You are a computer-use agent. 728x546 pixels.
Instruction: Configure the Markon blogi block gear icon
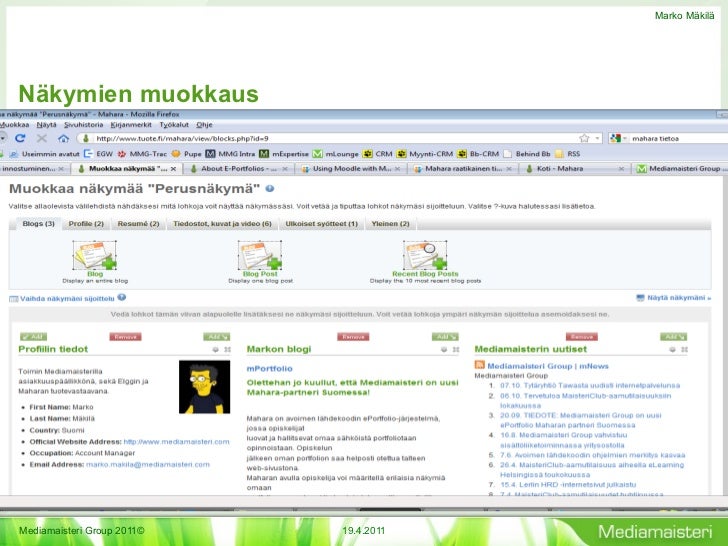pos(444,350)
